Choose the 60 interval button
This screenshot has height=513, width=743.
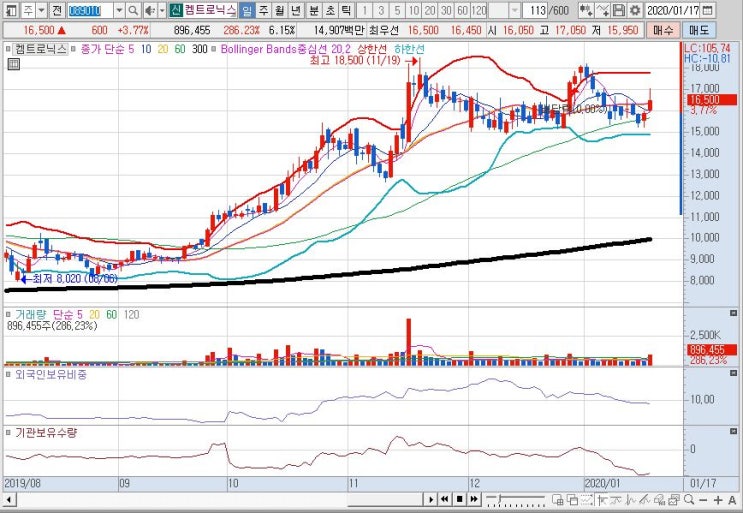(462, 10)
